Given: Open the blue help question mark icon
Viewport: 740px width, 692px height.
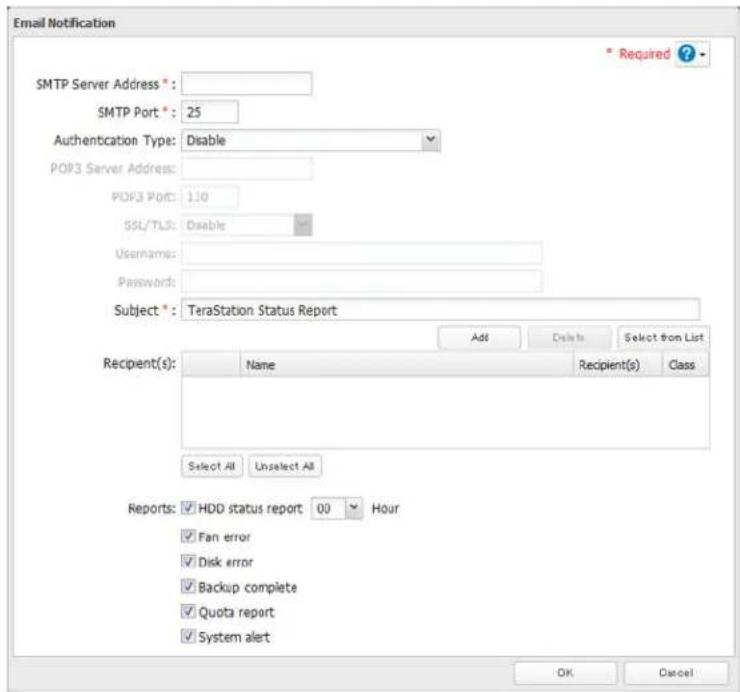Looking at the screenshot, I should [686, 54].
